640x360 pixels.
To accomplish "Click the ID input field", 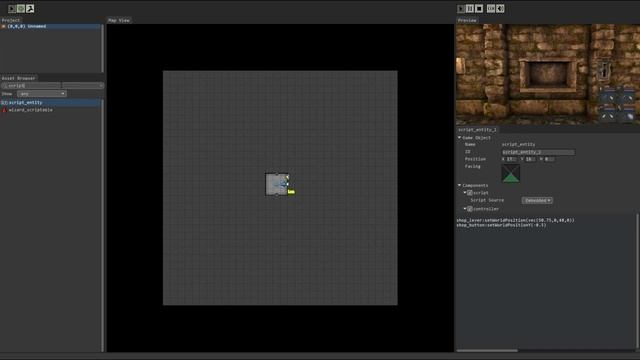I will pos(538,152).
